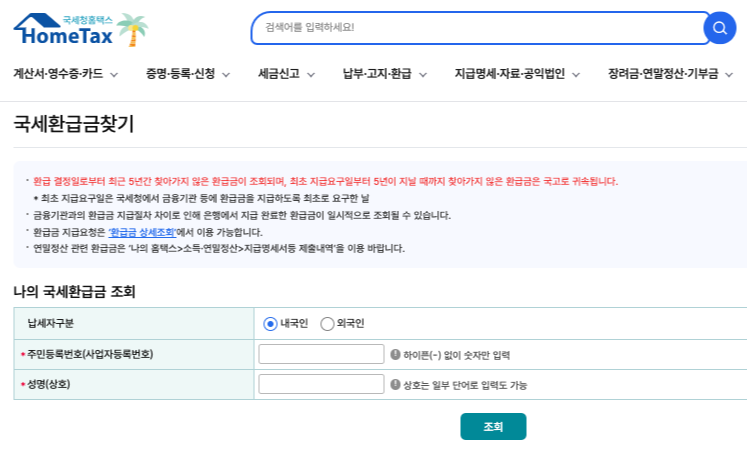Expand the chevron next to 계산서·영수증·카드

coord(114,75)
